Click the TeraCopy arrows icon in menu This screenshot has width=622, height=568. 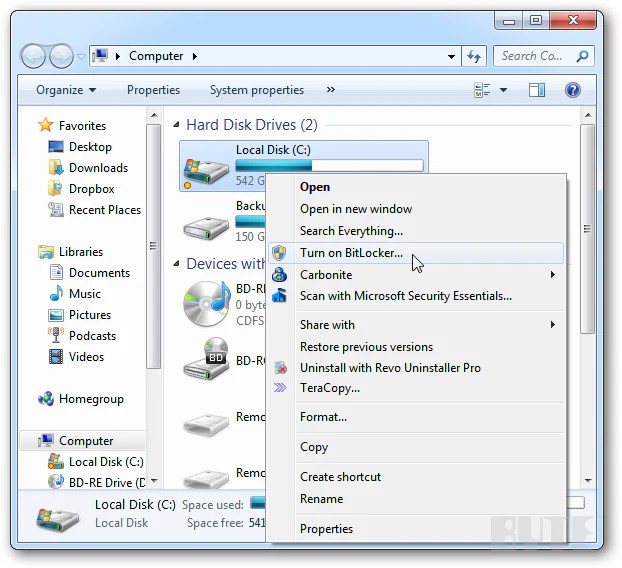[x=280, y=388]
